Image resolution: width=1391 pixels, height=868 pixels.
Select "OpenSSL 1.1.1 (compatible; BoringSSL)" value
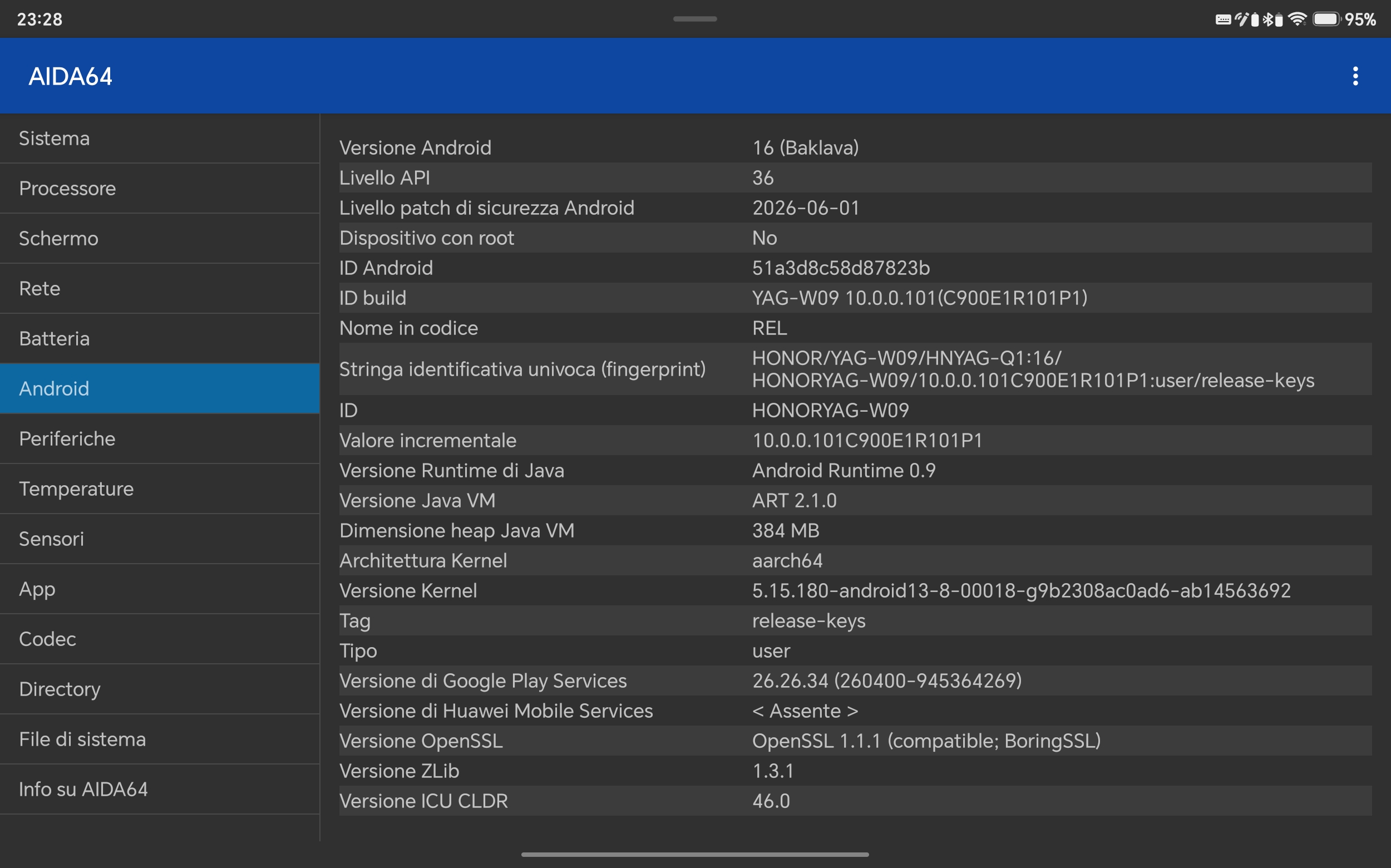click(926, 741)
